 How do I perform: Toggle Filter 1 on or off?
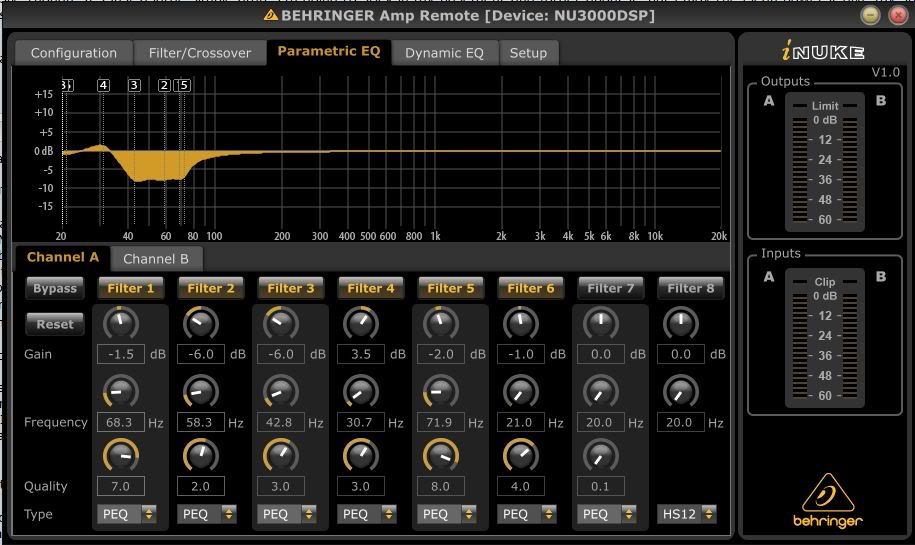click(x=130, y=288)
